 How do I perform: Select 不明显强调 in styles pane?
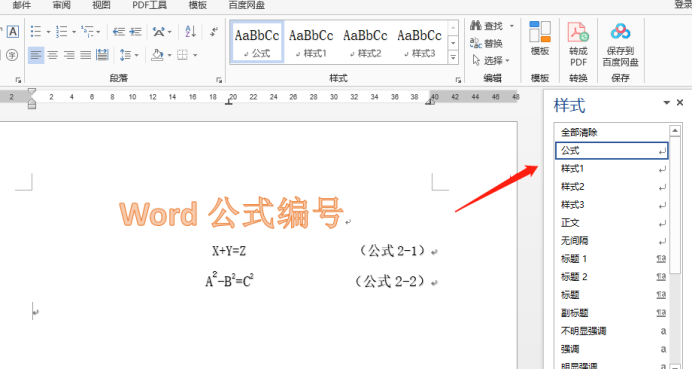612,331
